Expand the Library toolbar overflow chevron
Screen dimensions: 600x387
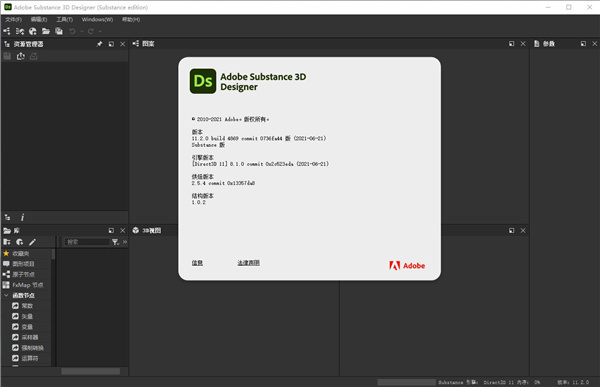(125, 242)
